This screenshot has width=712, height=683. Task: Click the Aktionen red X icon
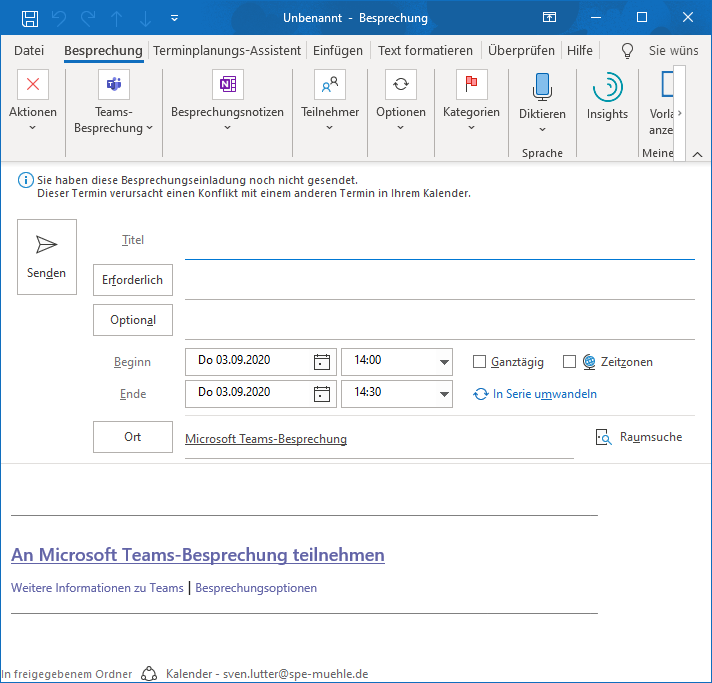tap(33, 84)
